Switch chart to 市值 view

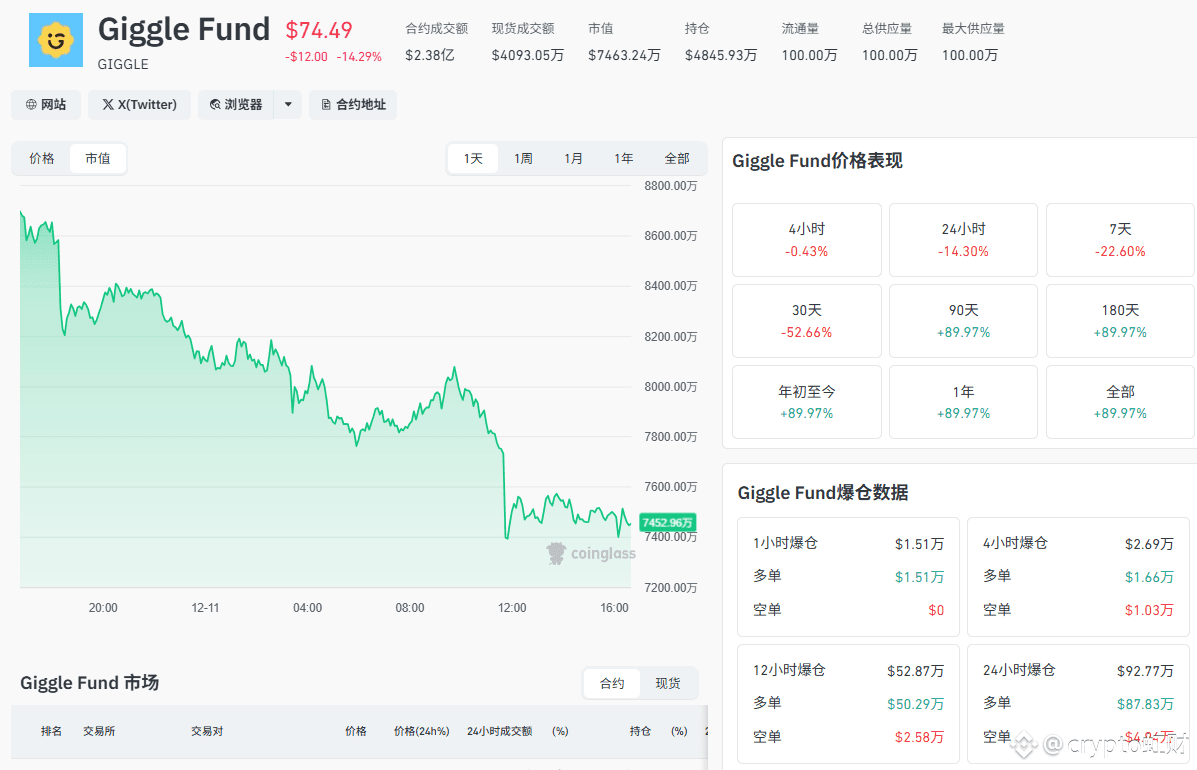[x=98, y=159]
